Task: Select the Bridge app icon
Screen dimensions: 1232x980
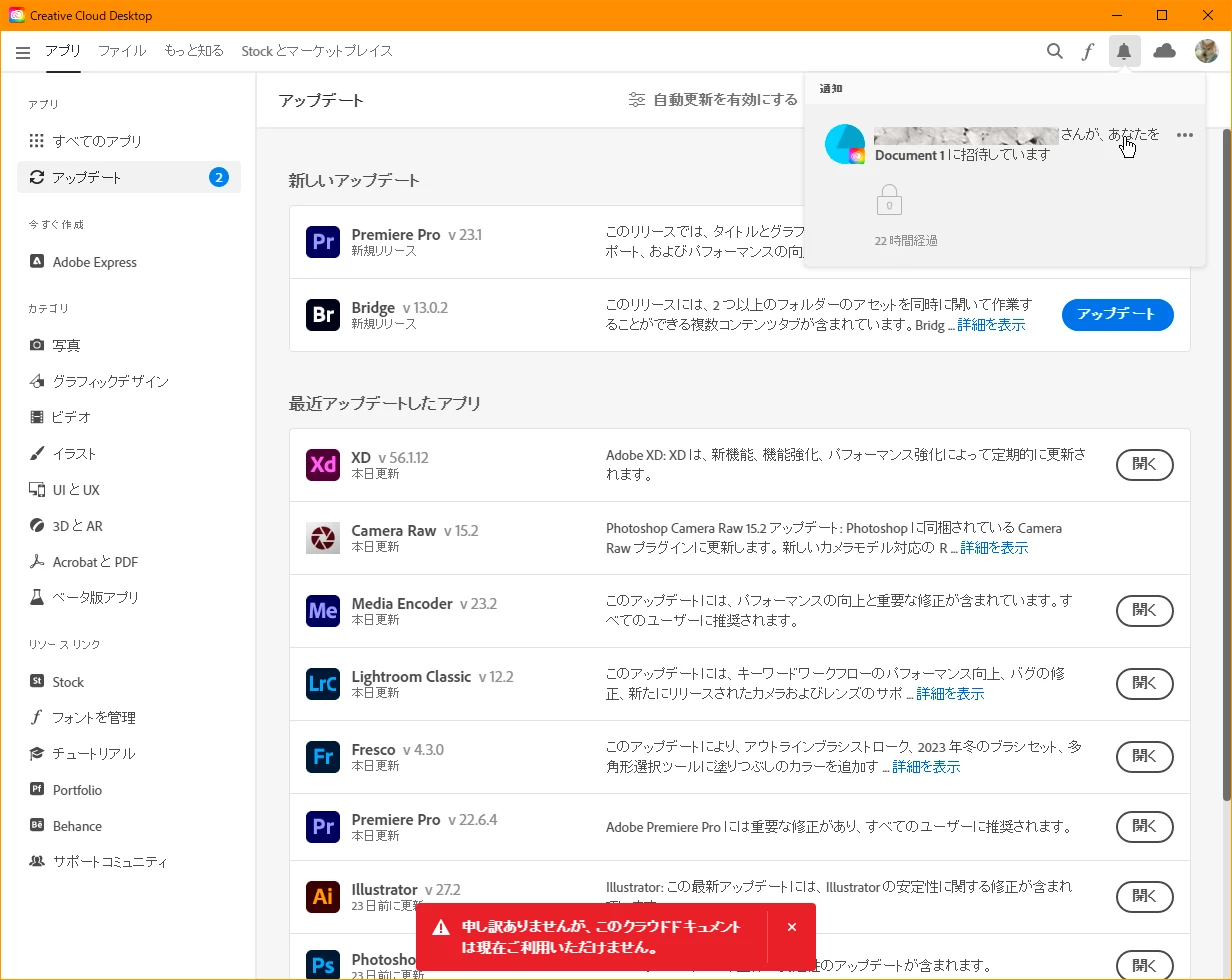Action: 323,315
